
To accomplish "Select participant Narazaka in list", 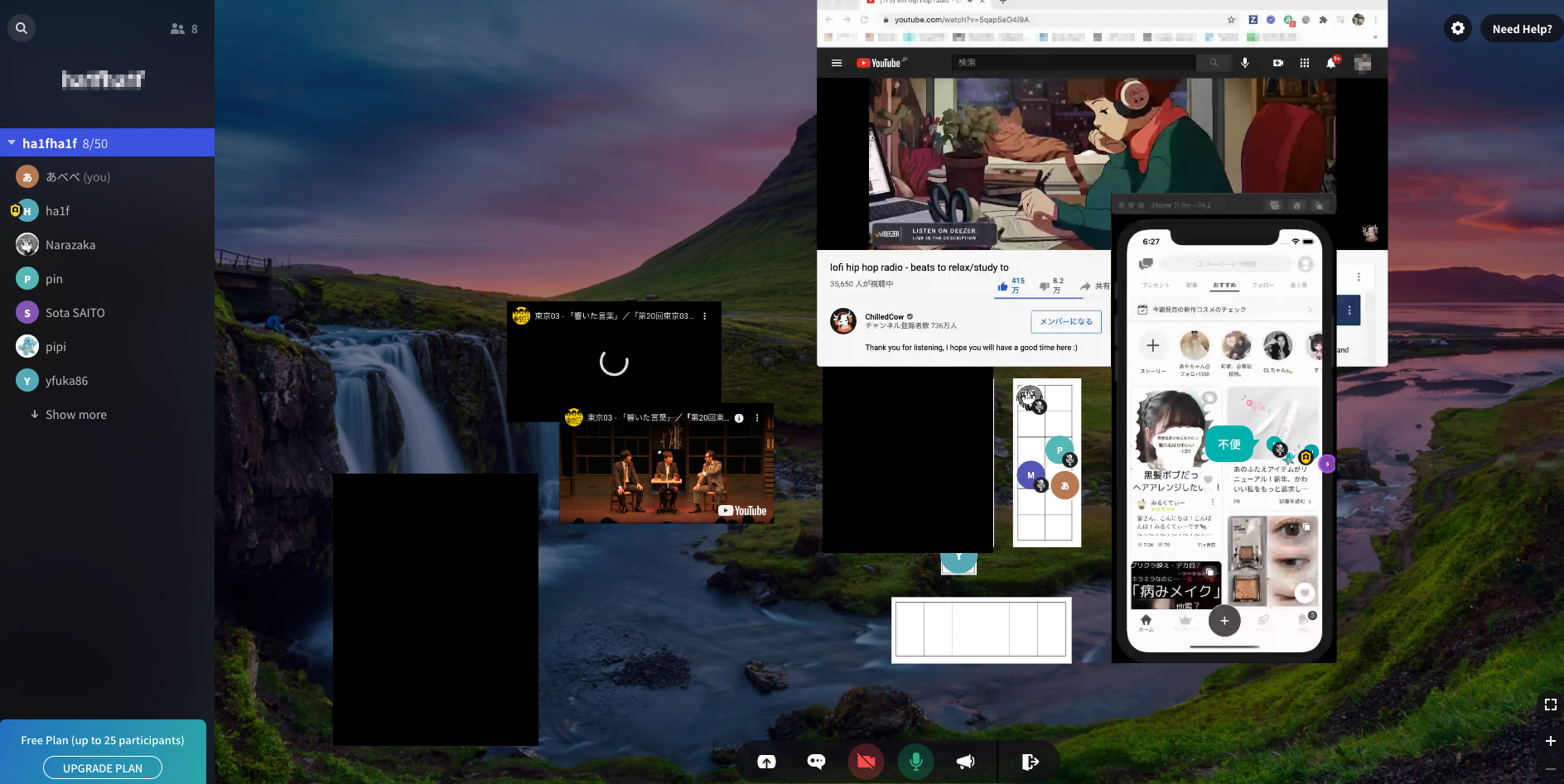I will pos(70,245).
